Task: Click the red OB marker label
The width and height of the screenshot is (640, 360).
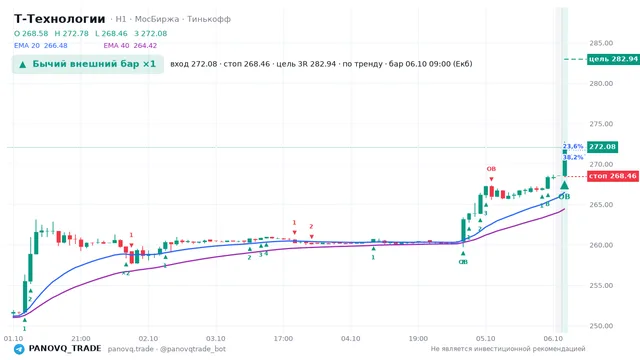Action: coord(491,169)
